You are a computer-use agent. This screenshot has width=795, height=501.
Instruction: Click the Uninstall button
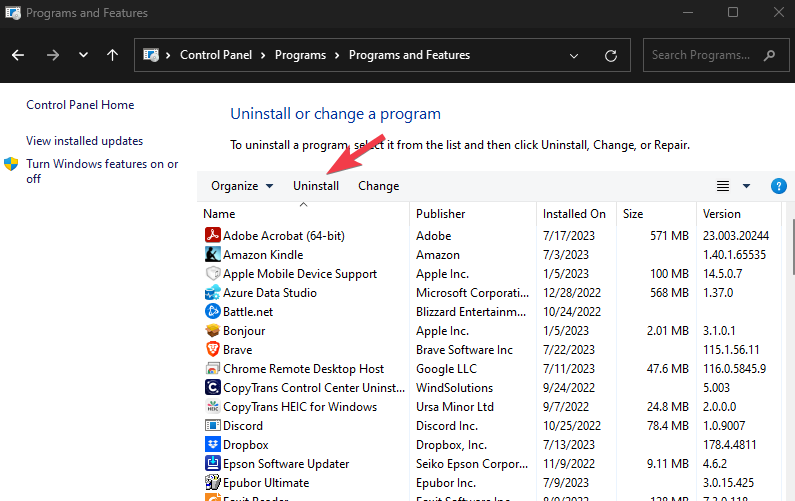pyautogui.click(x=316, y=186)
